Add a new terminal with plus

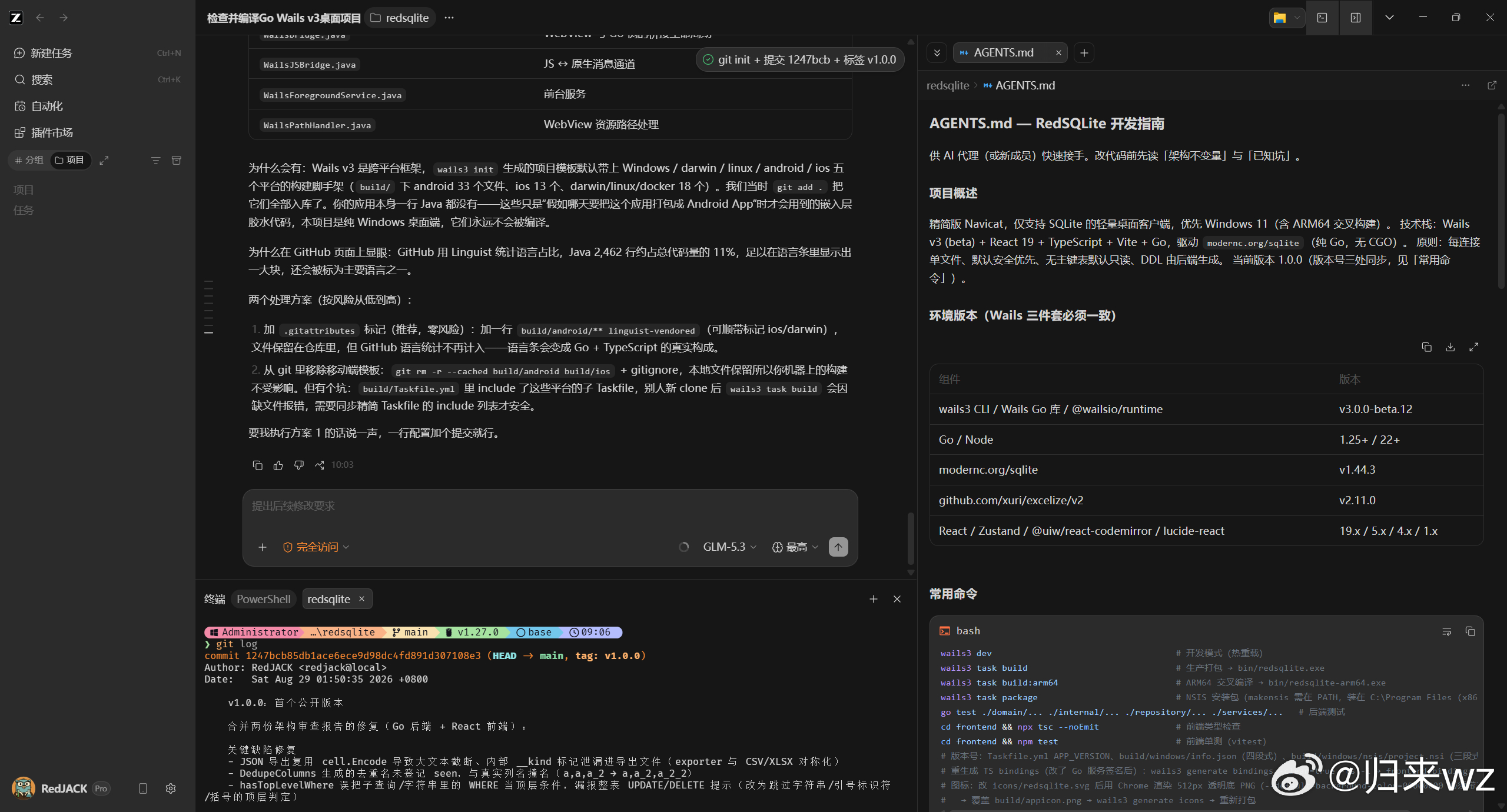click(874, 599)
